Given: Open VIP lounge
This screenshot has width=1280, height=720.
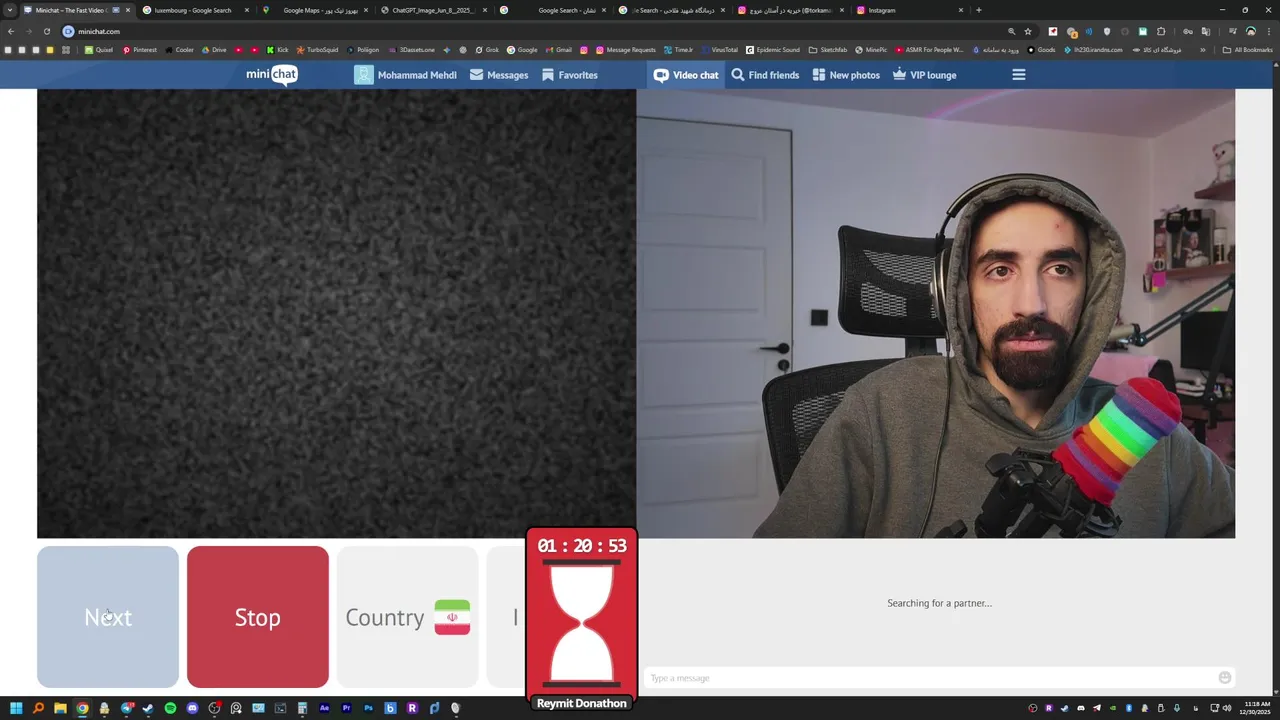Looking at the screenshot, I should tap(924, 75).
